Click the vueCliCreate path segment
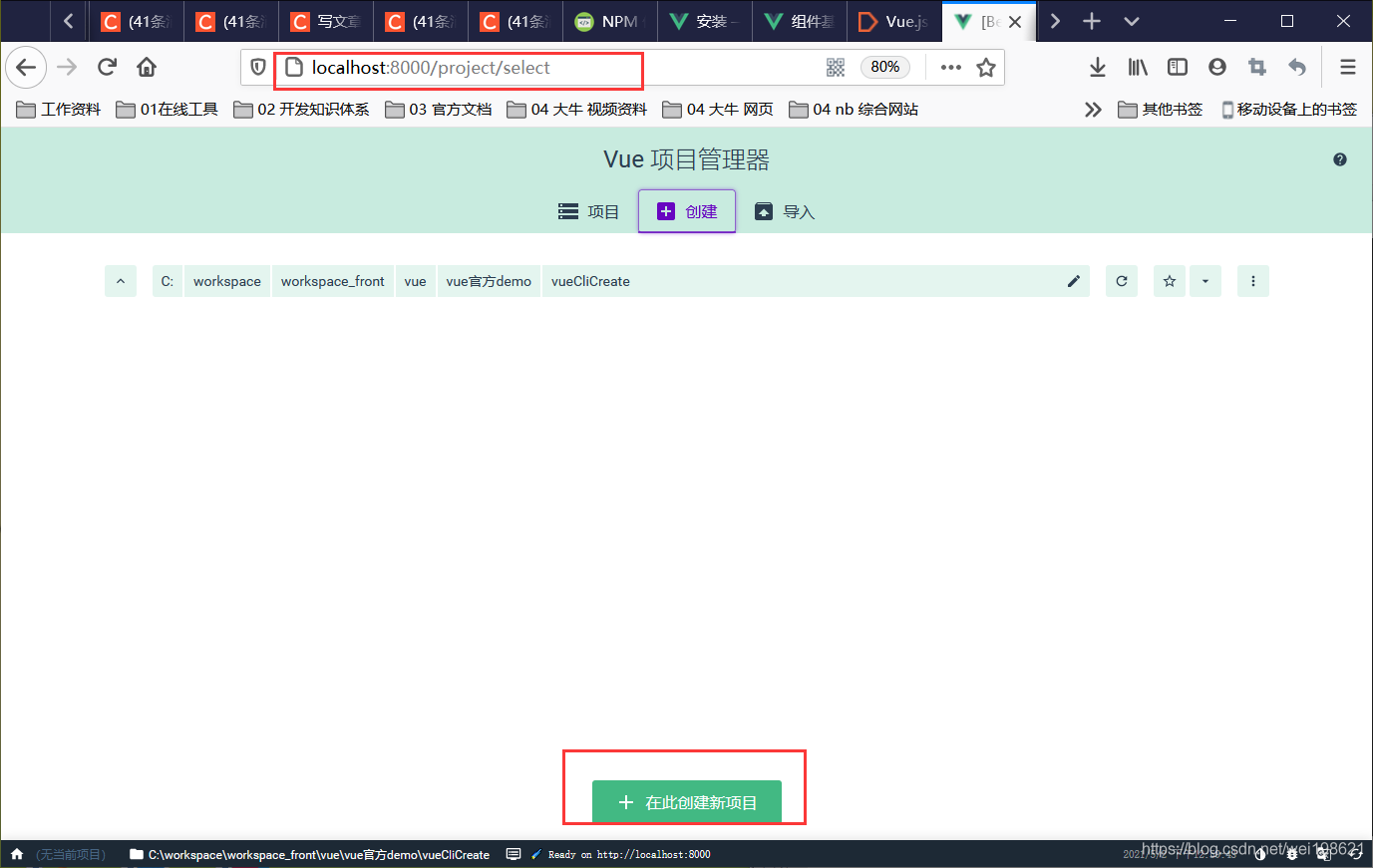1373x868 pixels. coord(590,281)
